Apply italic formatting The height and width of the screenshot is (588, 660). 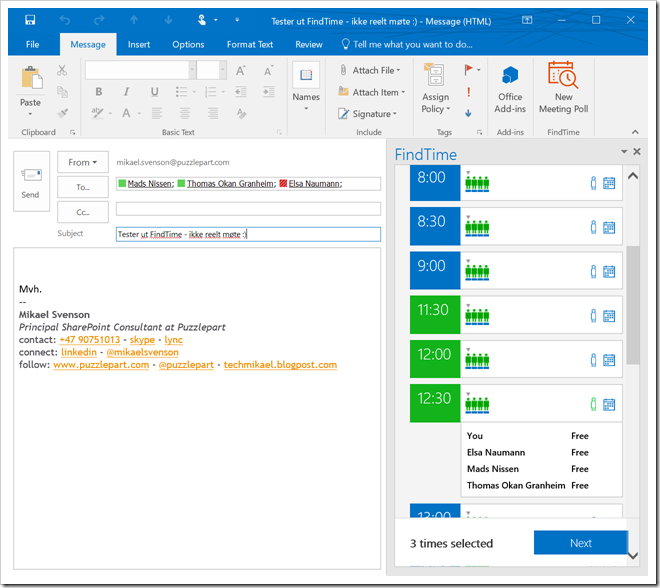point(126,91)
